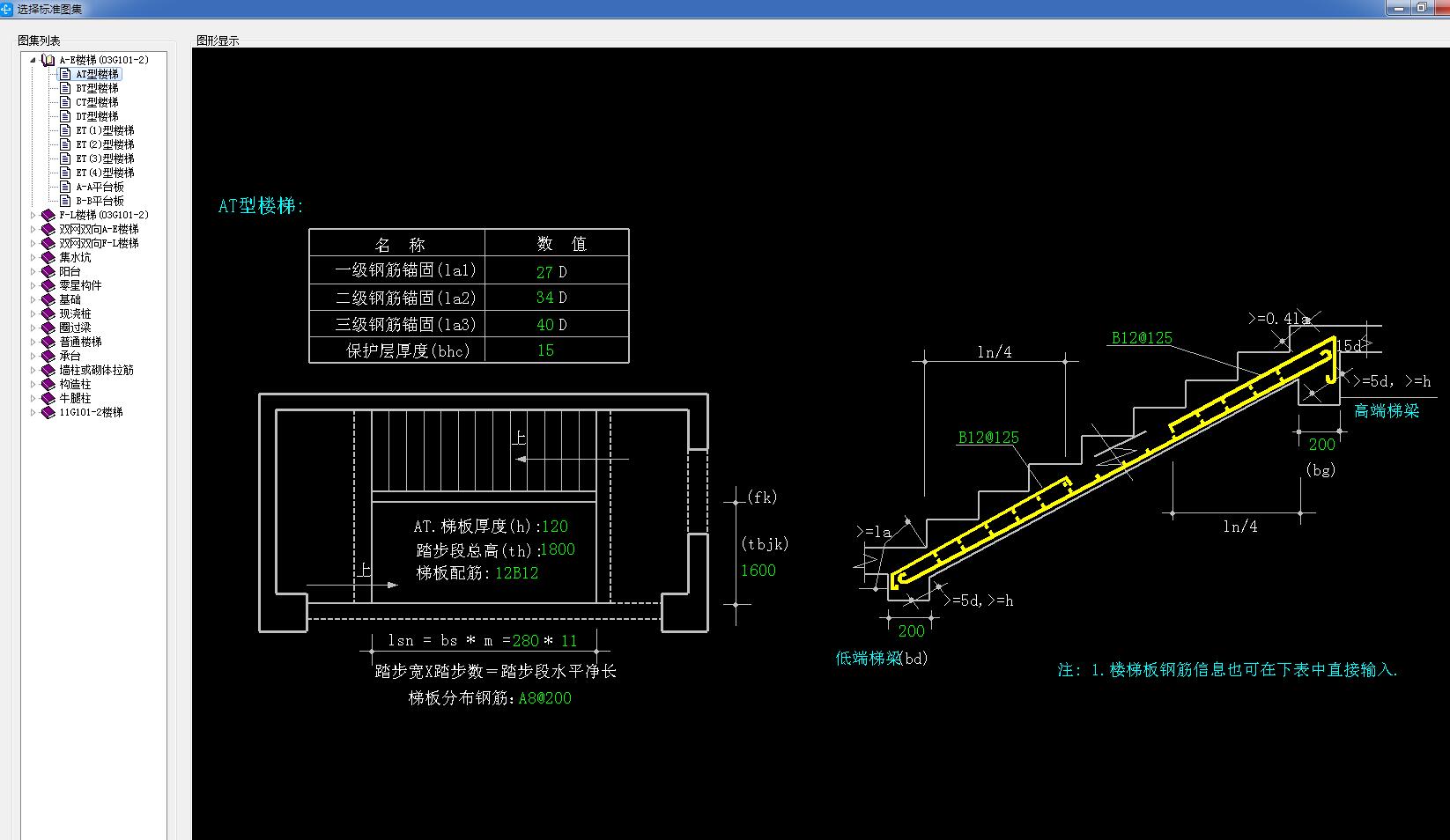The width and height of the screenshot is (1450, 840).
Task: Click the document icon beside A-A平台板
Action: (x=65, y=187)
